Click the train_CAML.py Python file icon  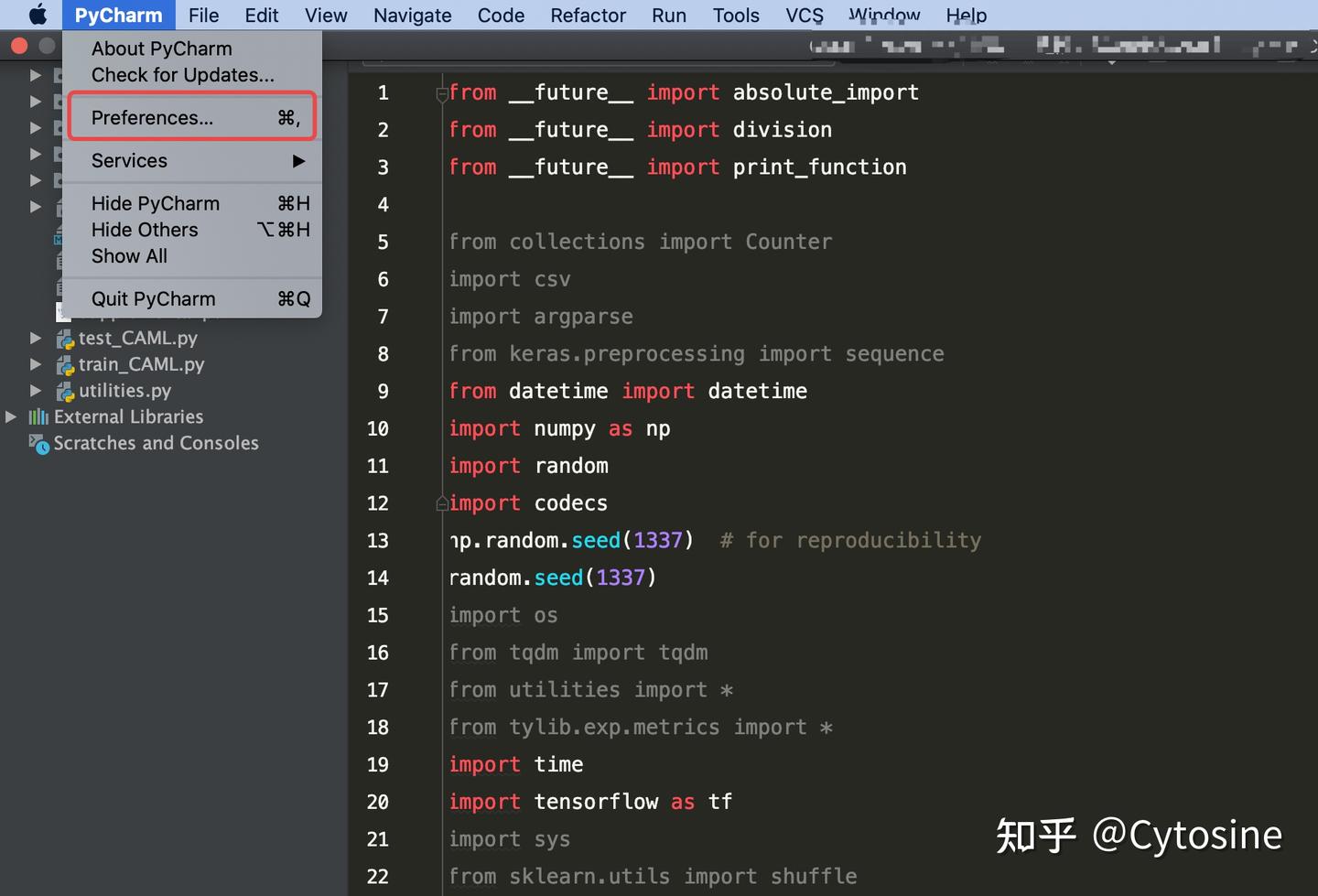[65, 365]
